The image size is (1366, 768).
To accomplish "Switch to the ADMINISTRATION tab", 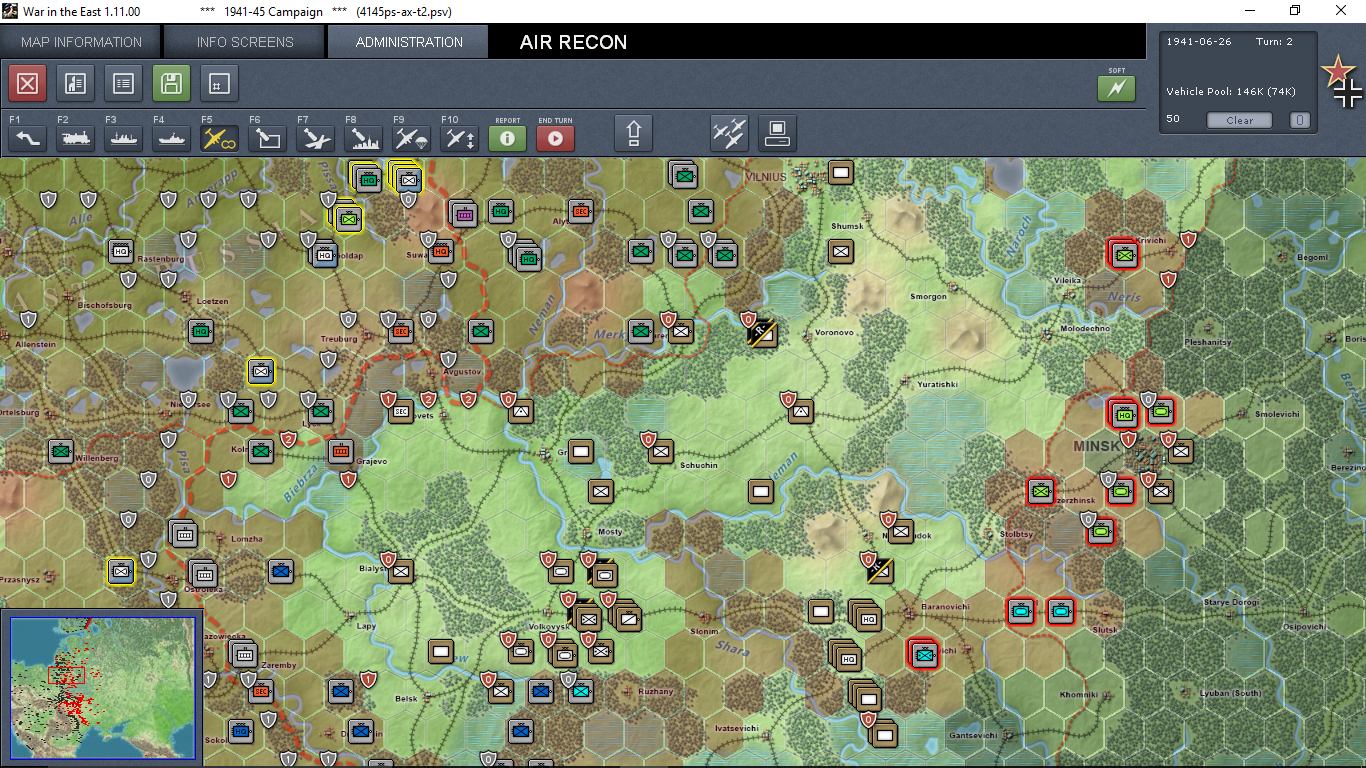I will 409,42.
